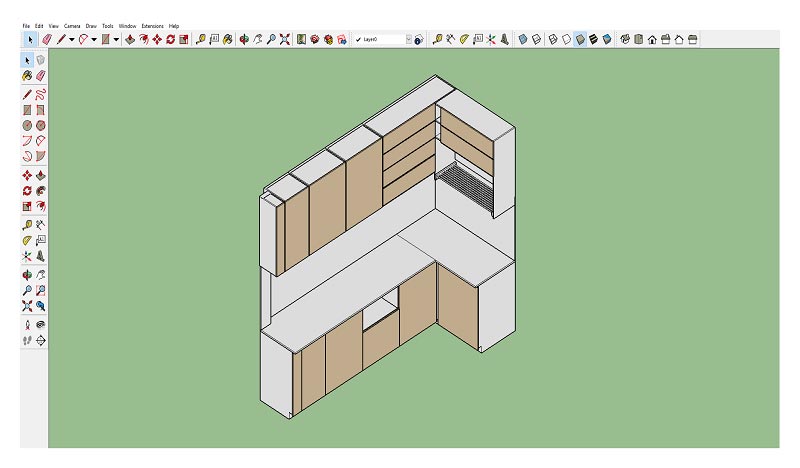Select the Polygon tool
This screenshot has width=800, height=468.
tap(41, 125)
